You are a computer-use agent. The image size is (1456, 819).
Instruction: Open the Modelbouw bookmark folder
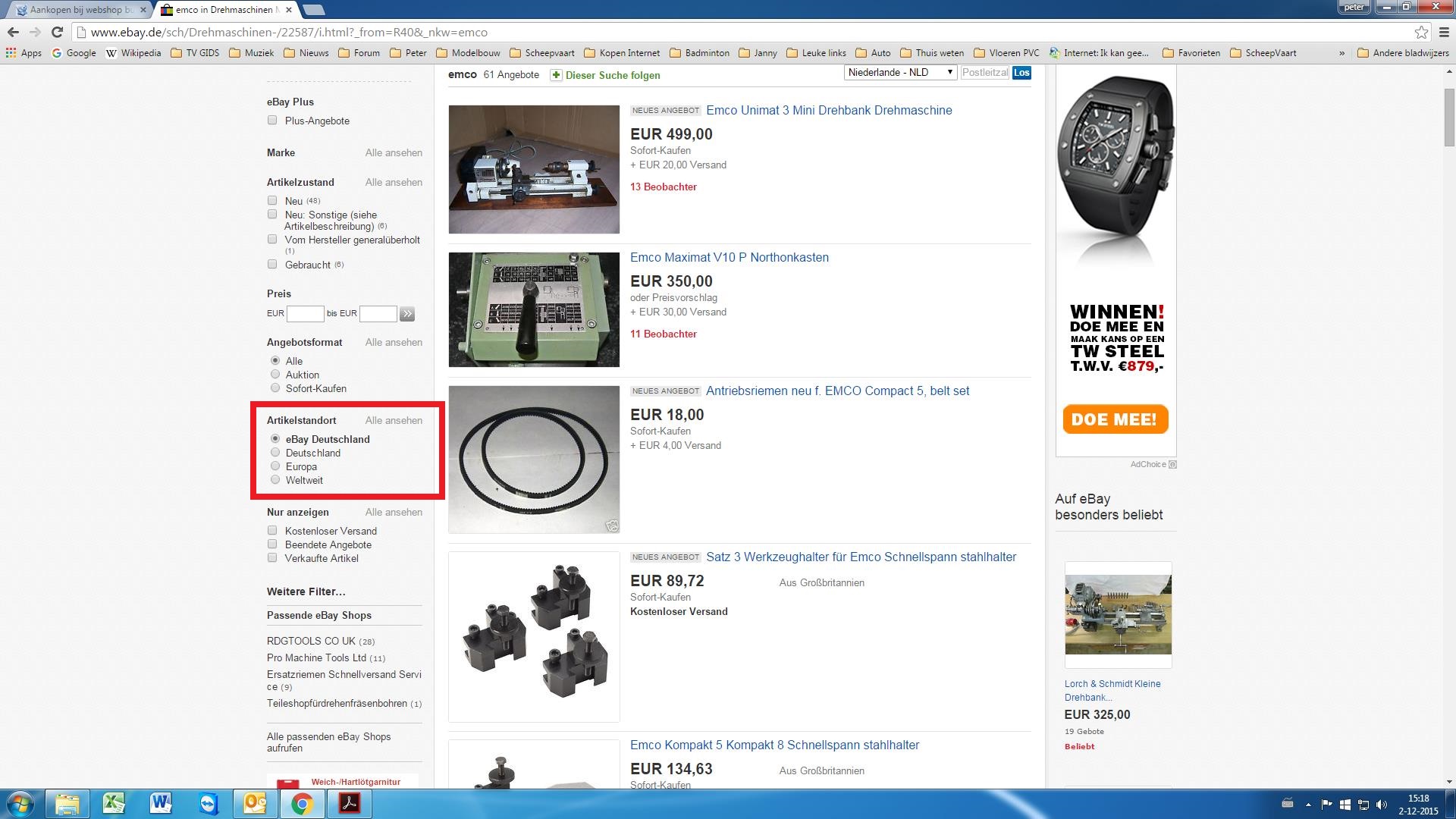point(468,53)
